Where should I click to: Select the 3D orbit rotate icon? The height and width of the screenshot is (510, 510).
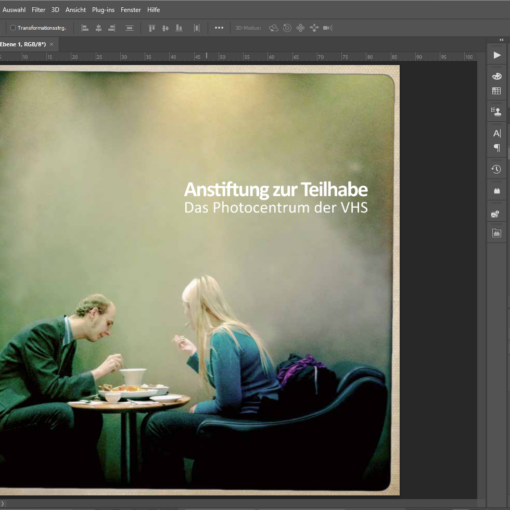[x=274, y=28]
